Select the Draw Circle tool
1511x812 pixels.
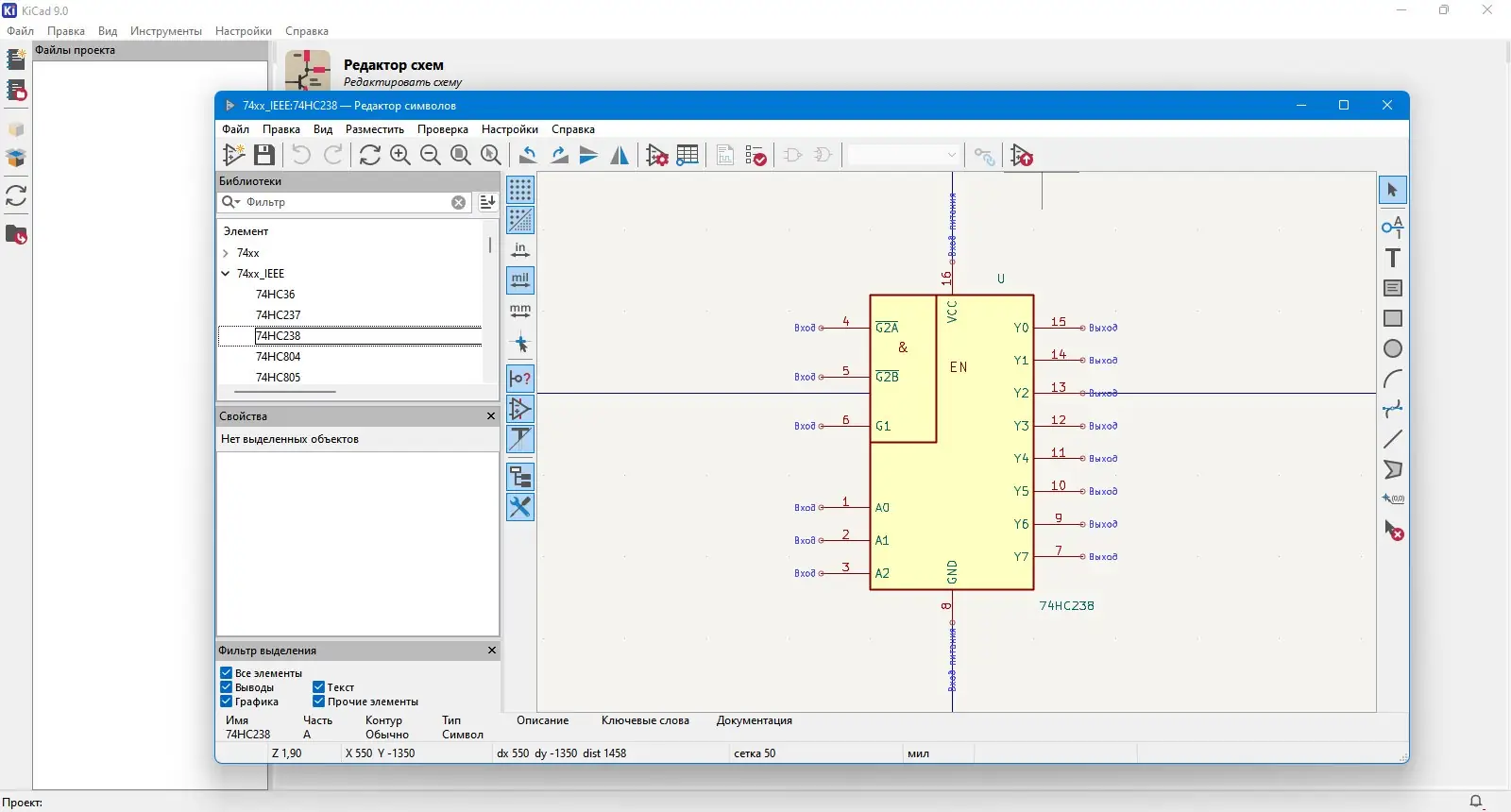point(1392,348)
